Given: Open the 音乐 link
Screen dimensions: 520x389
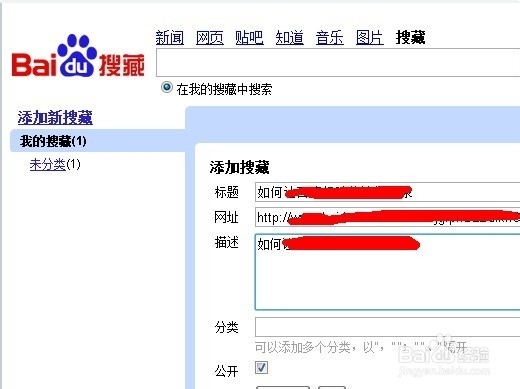Looking at the screenshot, I should 329,37.
